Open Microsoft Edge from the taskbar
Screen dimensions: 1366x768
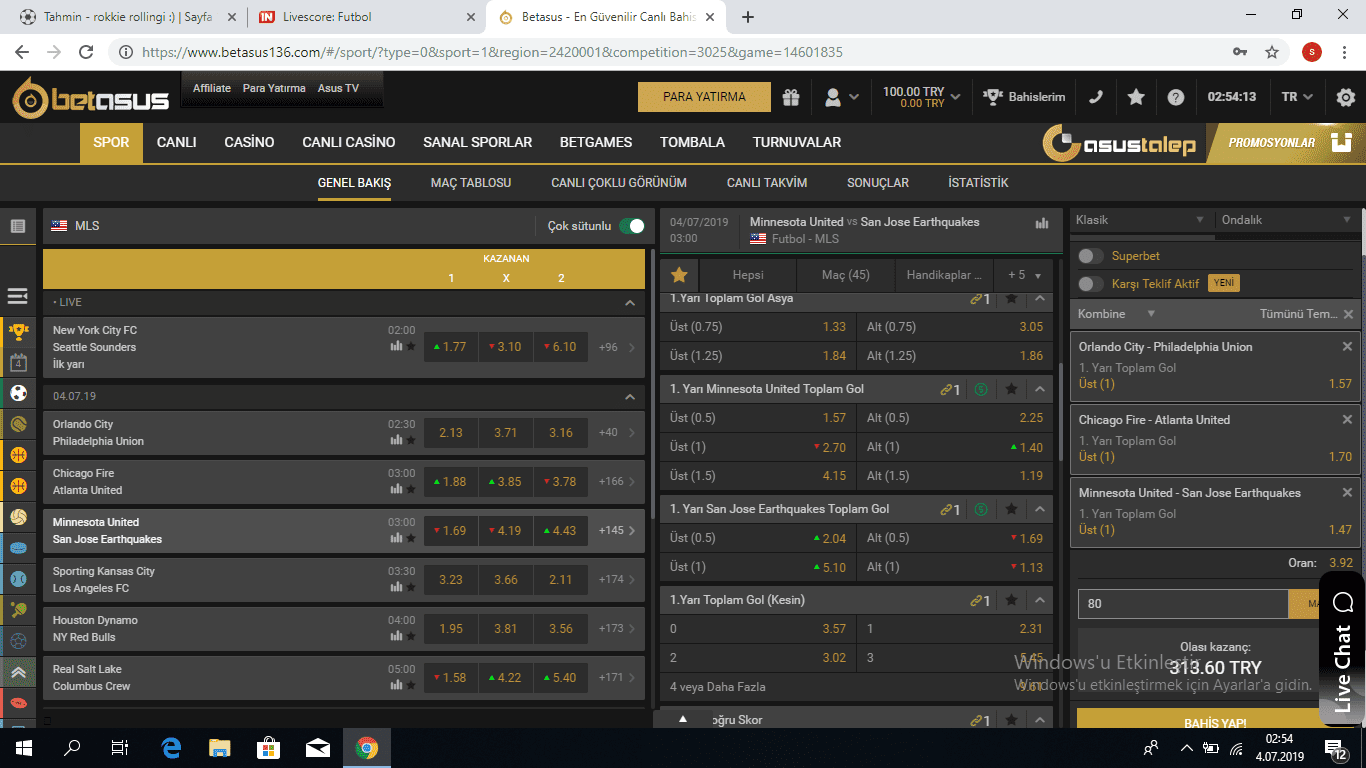tap(171, 747)
